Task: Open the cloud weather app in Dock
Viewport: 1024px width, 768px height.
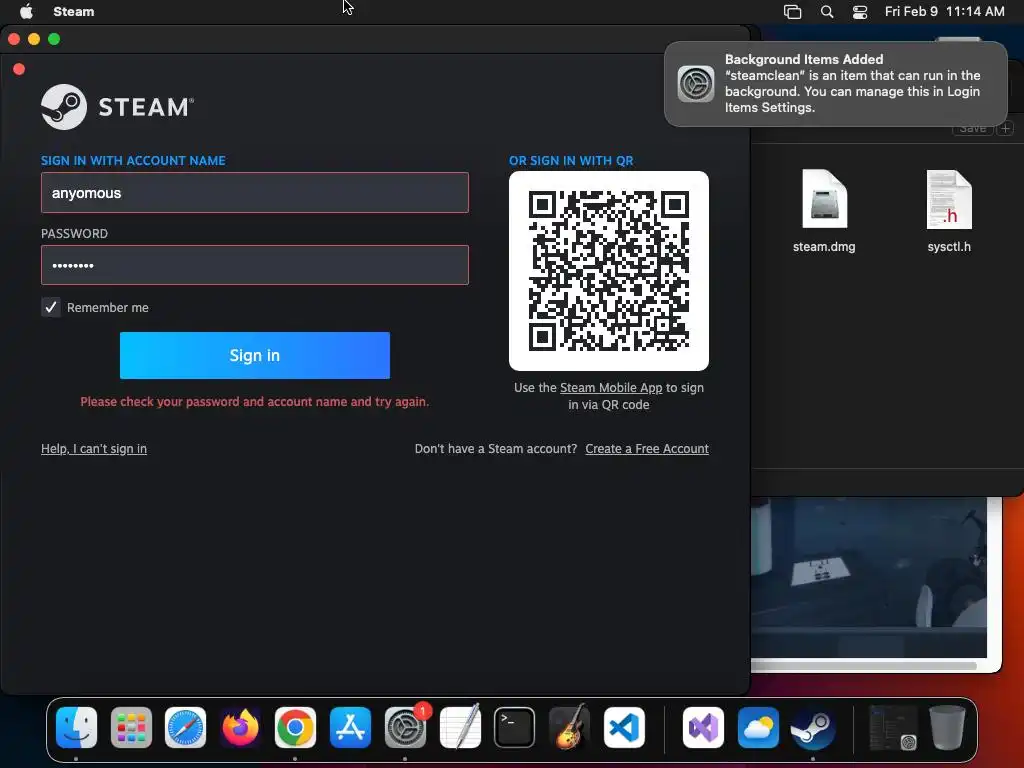Action: (x=758, y=727)
